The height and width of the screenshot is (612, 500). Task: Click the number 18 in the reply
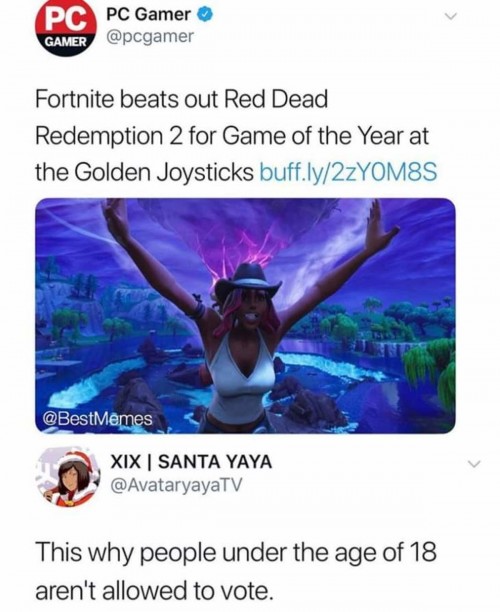[423, 553]
